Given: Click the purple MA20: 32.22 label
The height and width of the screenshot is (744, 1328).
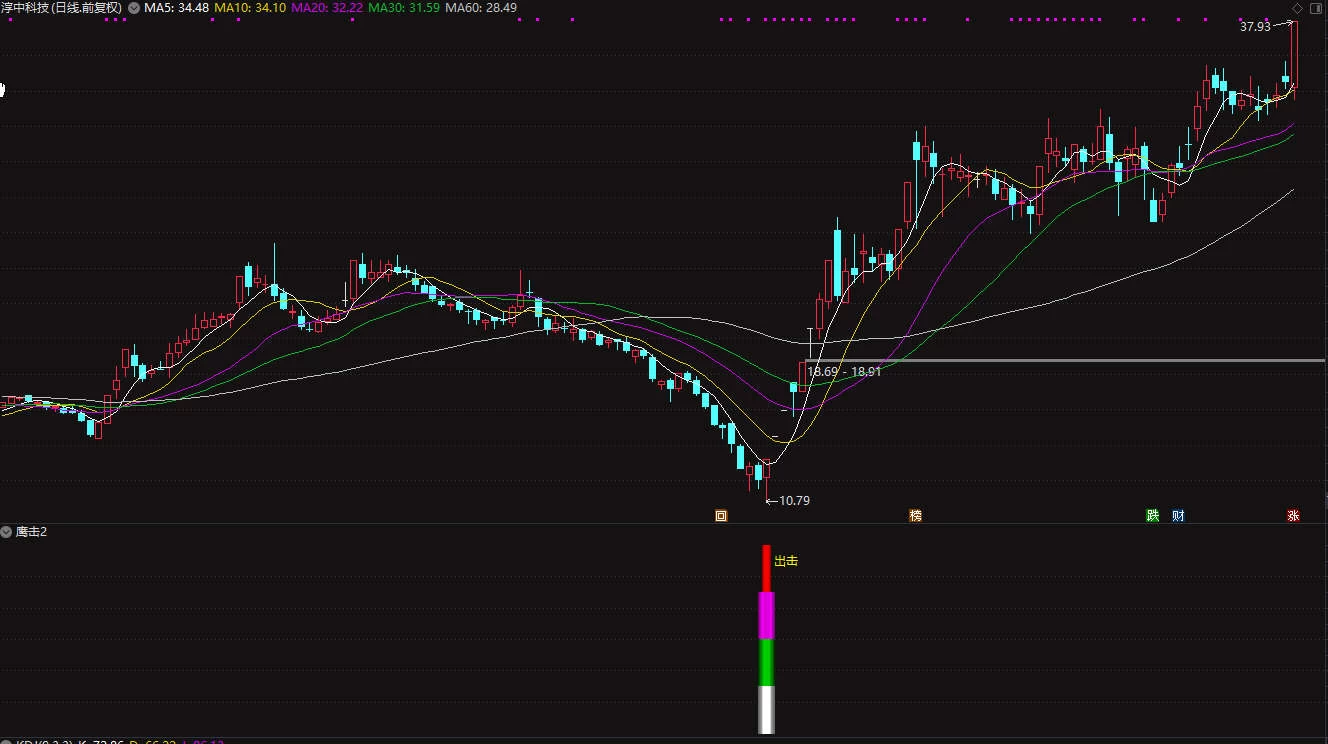Looking at the screenshot, I should coord(327,8).
